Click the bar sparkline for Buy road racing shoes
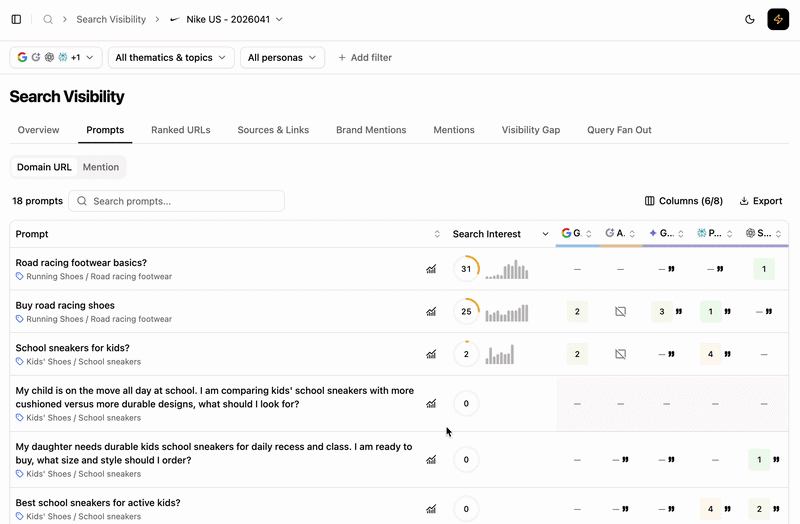The height and width of the screenshot is (524, 800). (x=507, y=313)
